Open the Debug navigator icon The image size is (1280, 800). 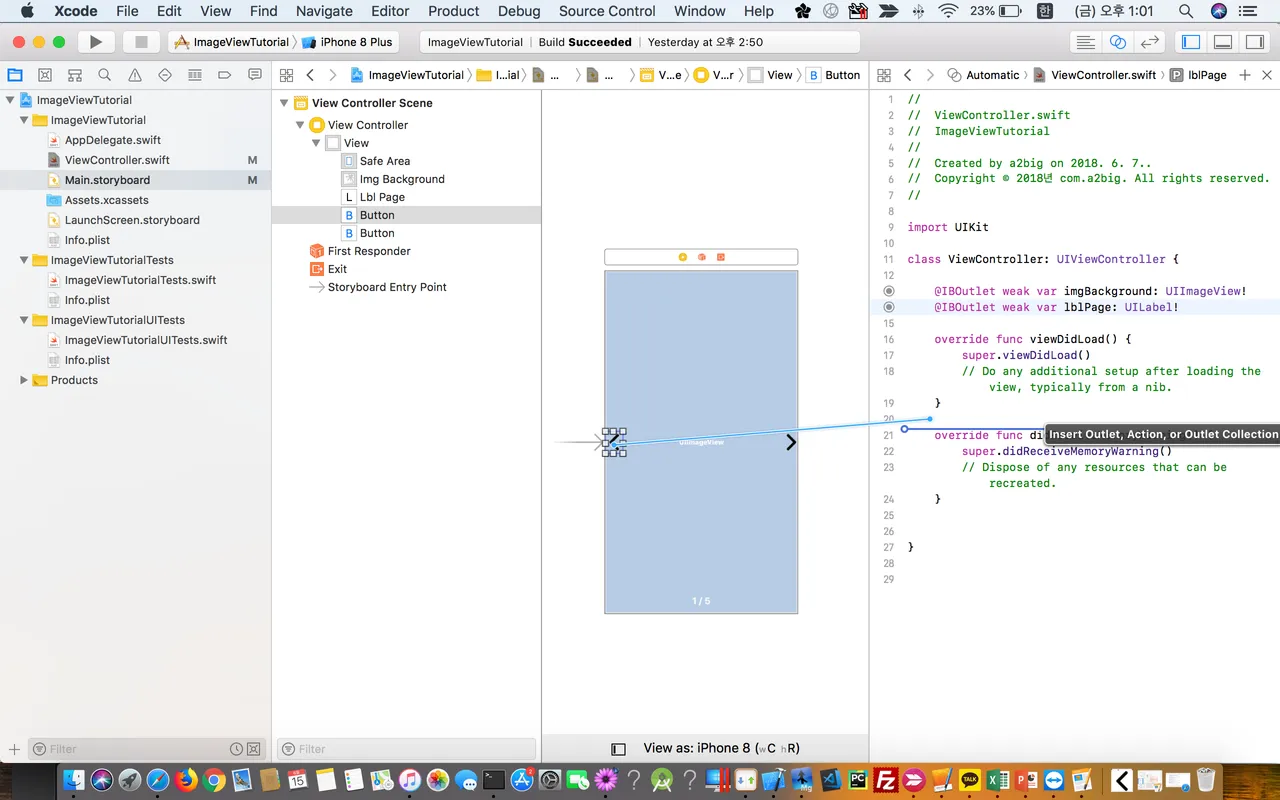tap(195, 75)
